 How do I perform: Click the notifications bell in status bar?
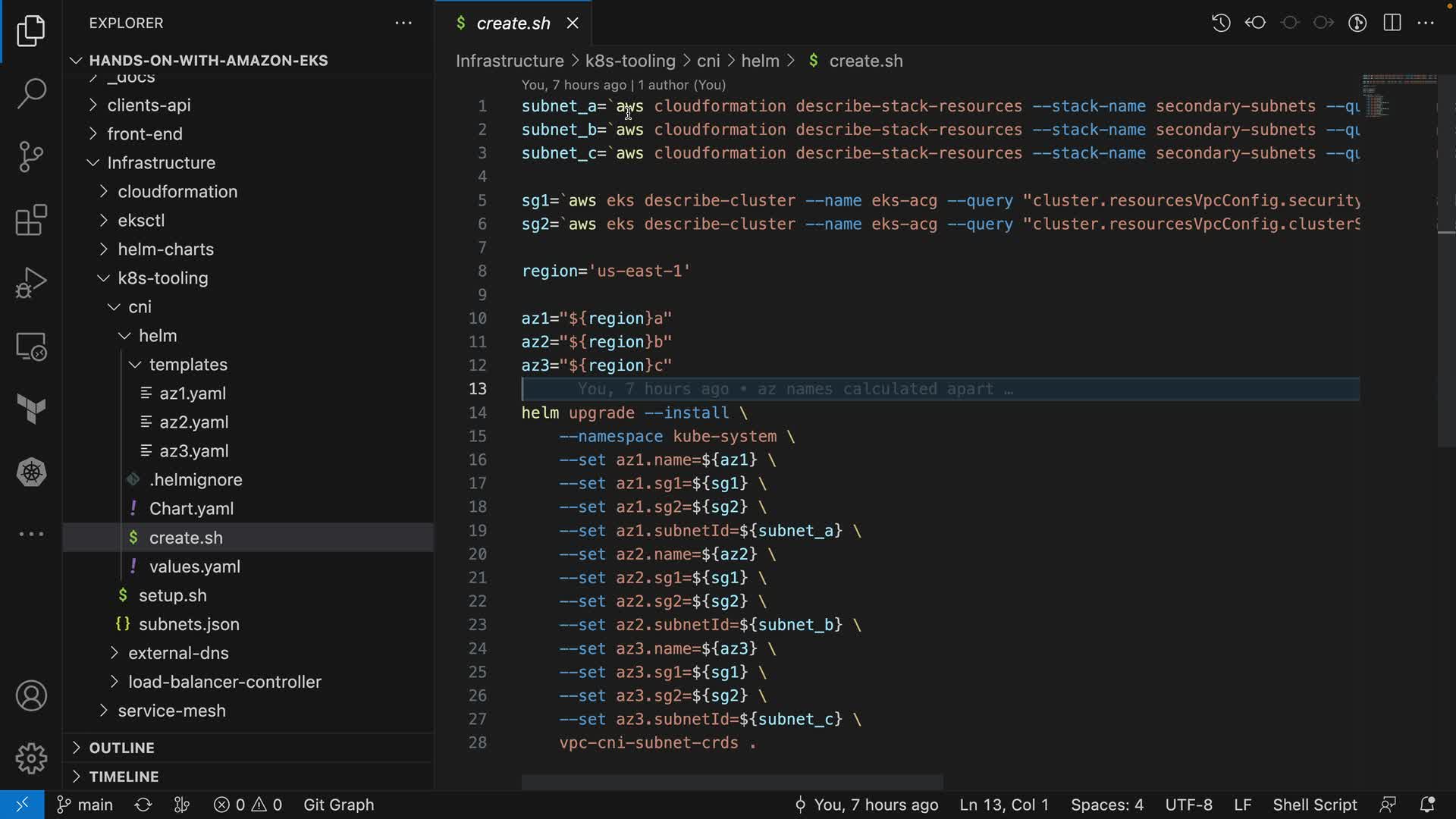1426,805
